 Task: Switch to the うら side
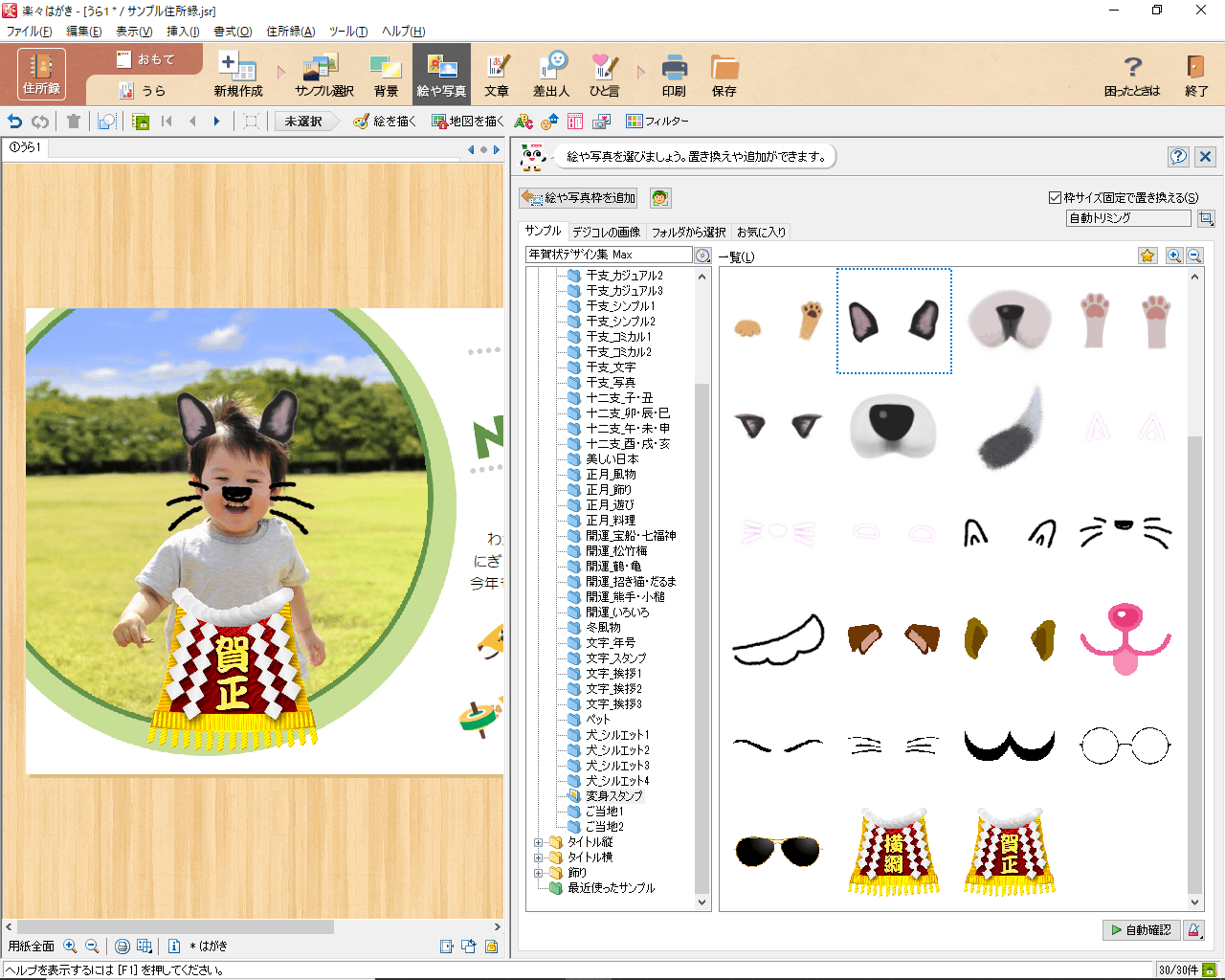click(144, 90)
